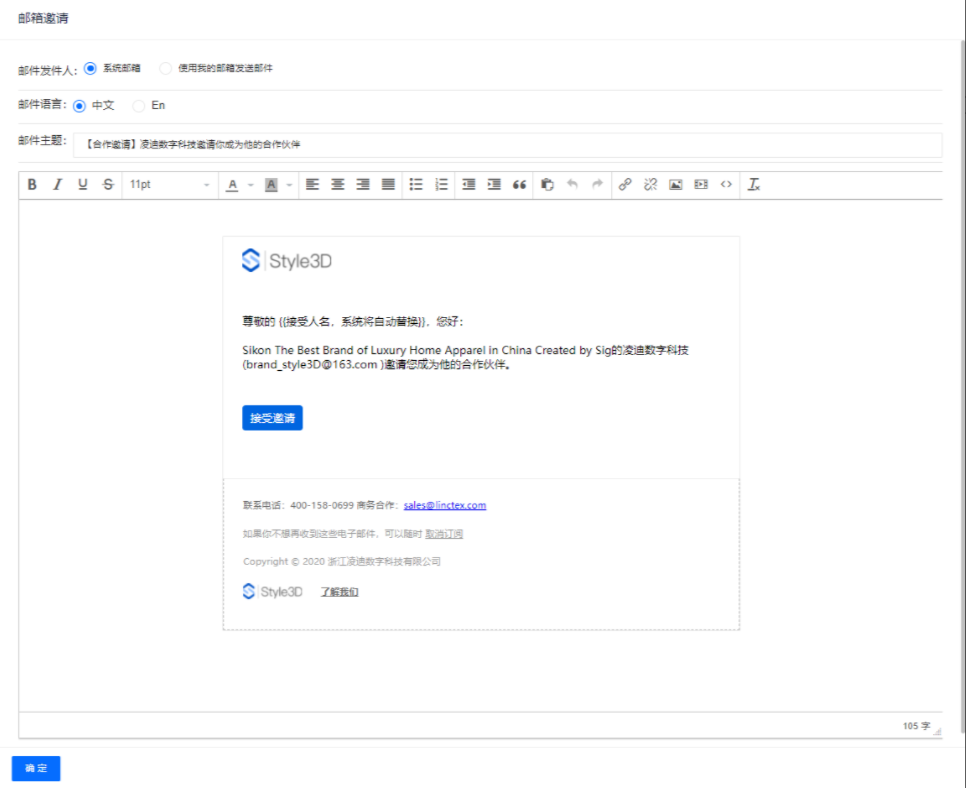This screenshot has width=966, height=788.
Task: Open the 11pt font size dropdown
Action: 170,185
